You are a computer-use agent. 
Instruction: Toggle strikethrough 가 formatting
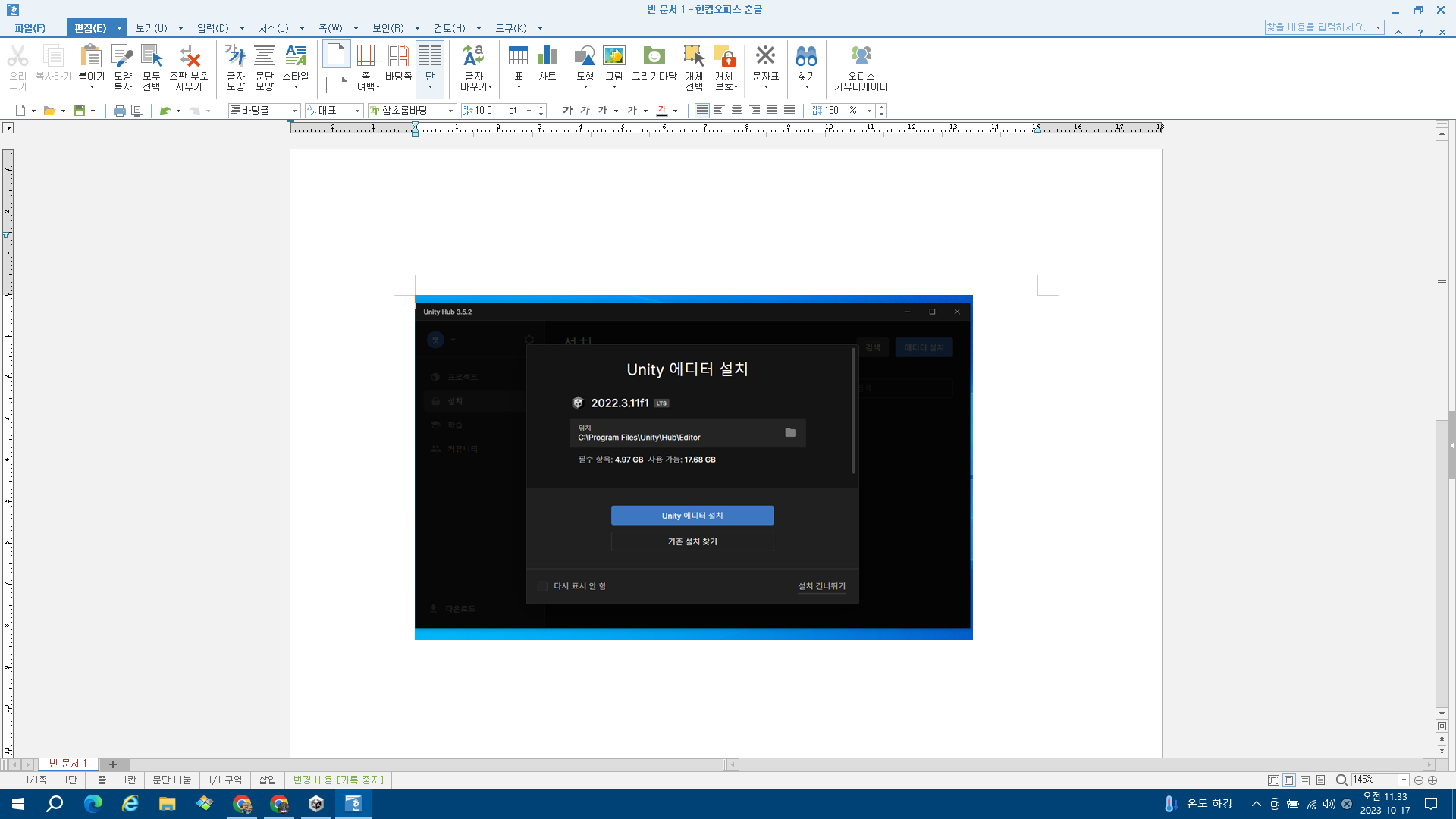point(632,111)
